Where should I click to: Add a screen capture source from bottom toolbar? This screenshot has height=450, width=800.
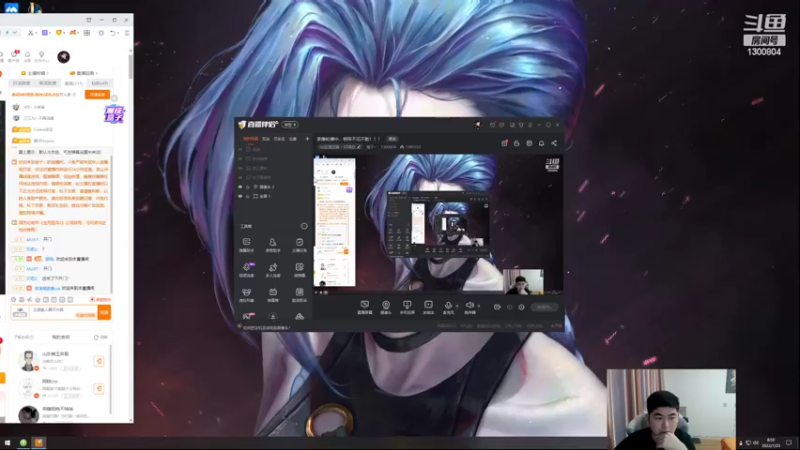click(x=365, y=307)
